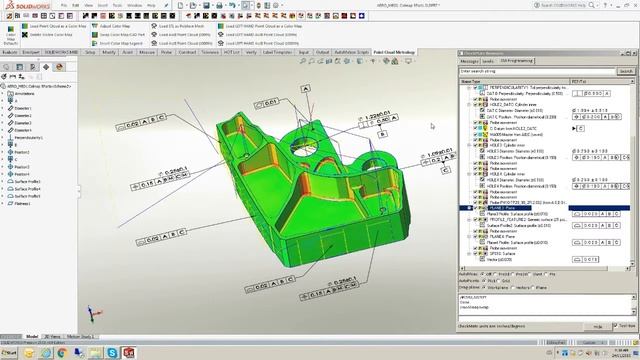Click the Print icon

coord(219,5)
